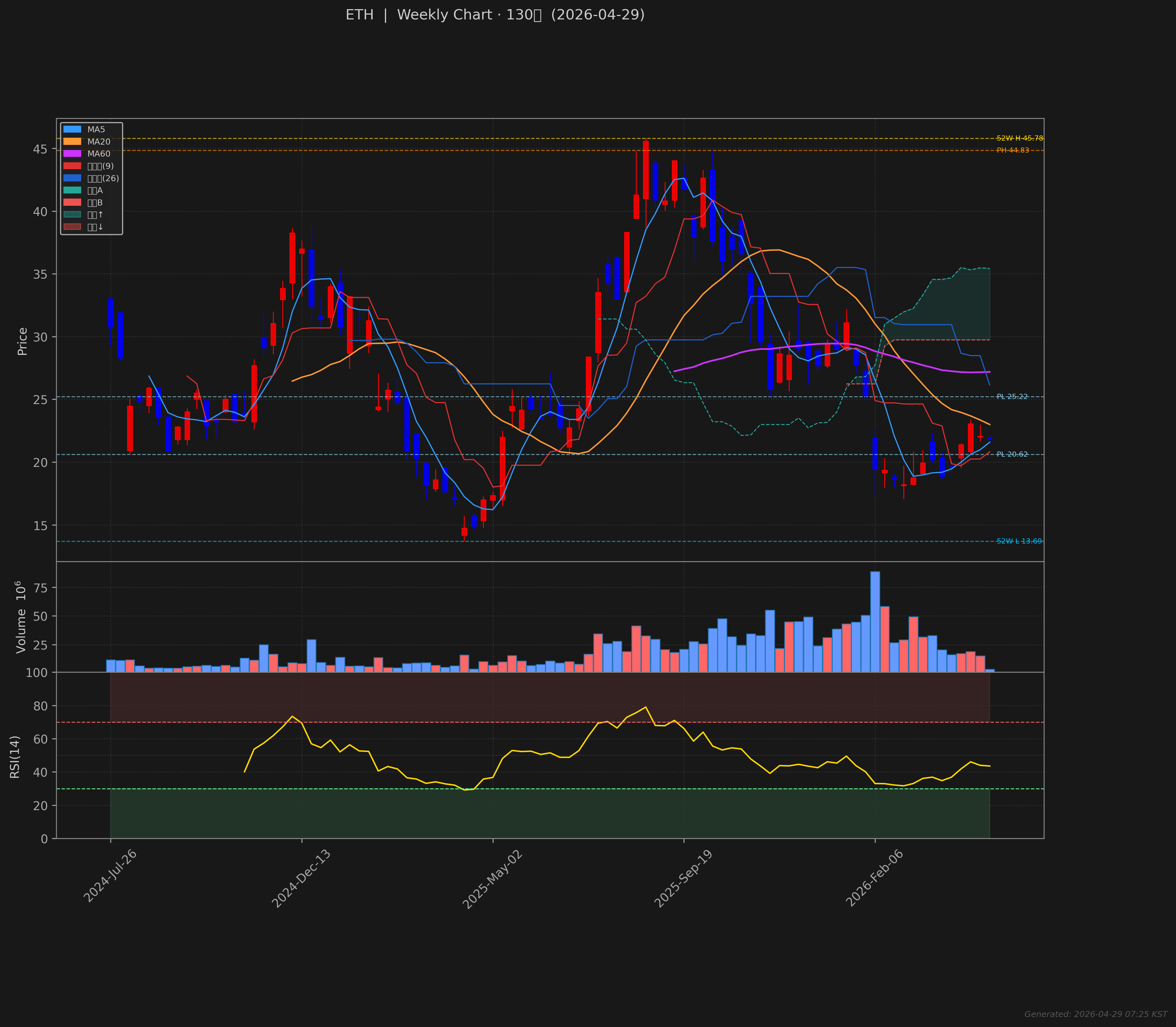
Task: Click the teal span-A legend swatch
Action: click(x=72, y=190)
